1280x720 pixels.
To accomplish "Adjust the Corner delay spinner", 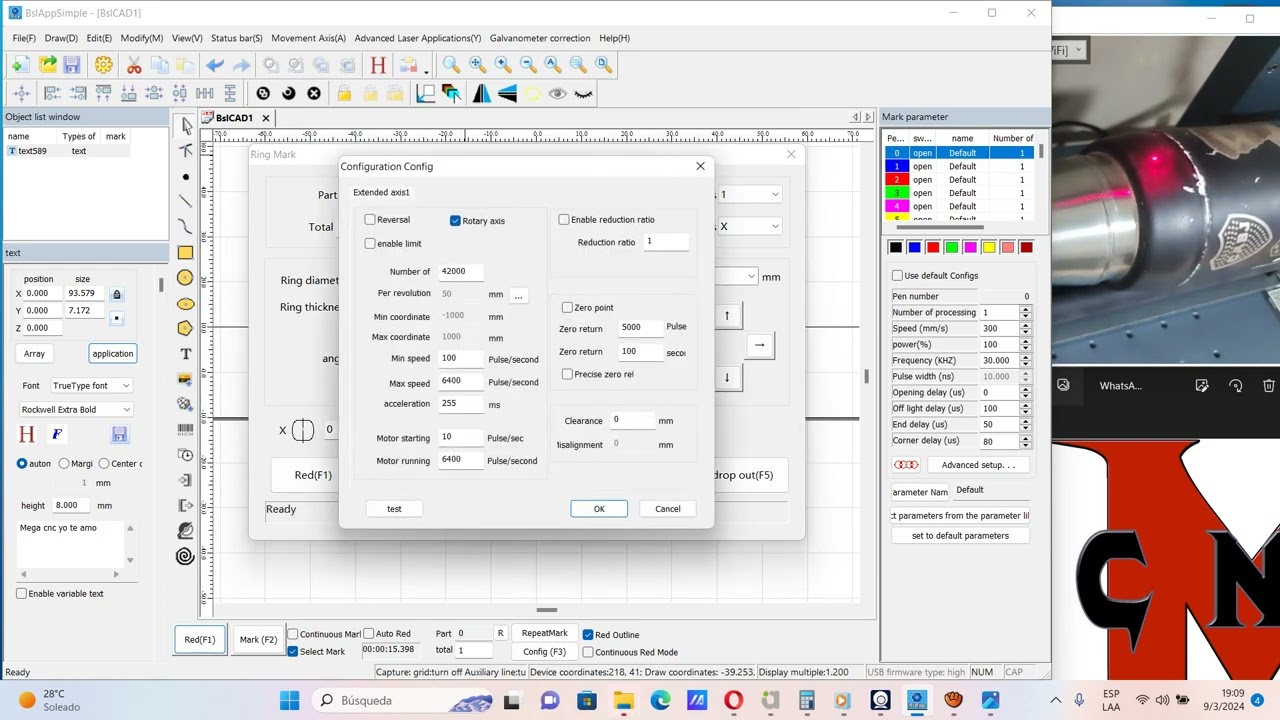I will pyautogui.click(x=1025, y=441).
